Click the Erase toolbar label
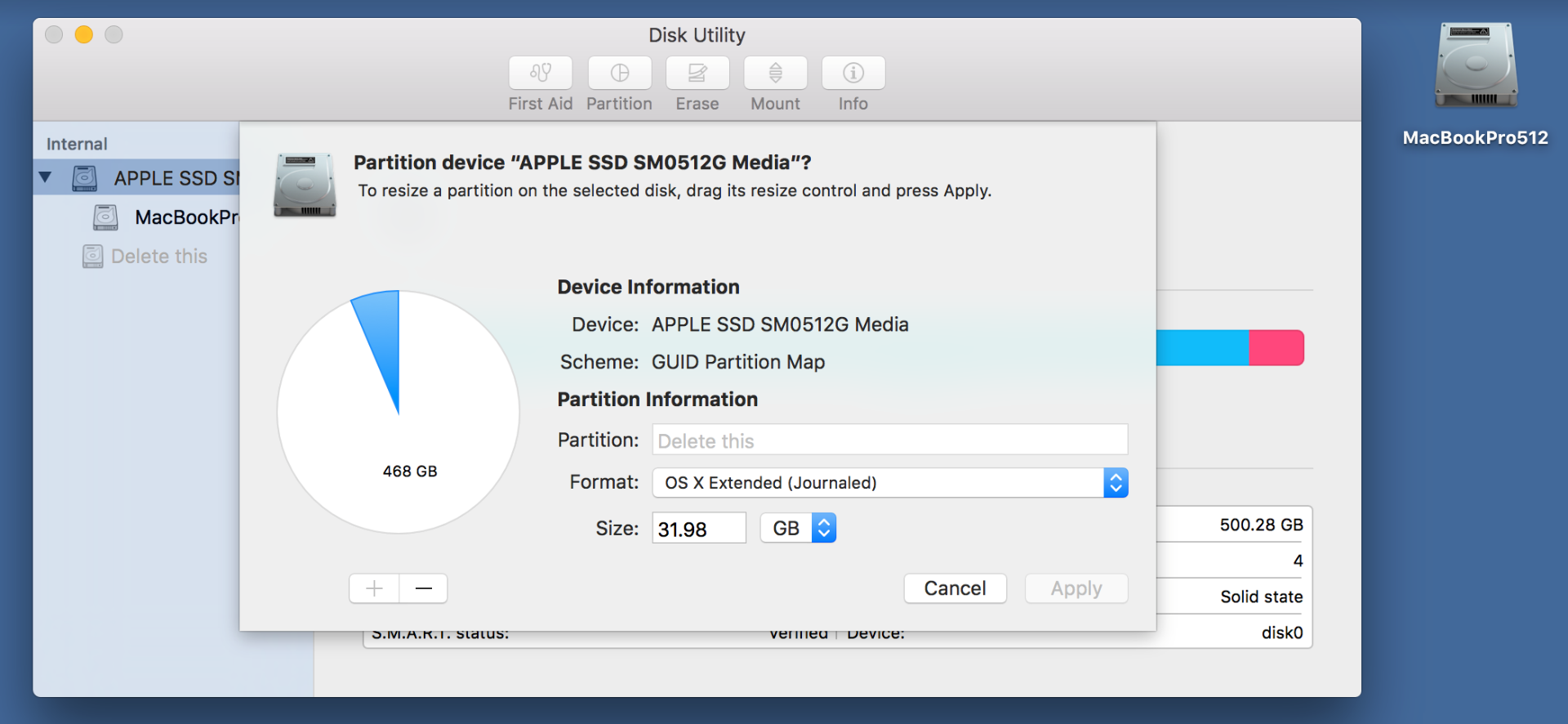The width and height of the screenshot is (1568, 724). coord(697,104)
